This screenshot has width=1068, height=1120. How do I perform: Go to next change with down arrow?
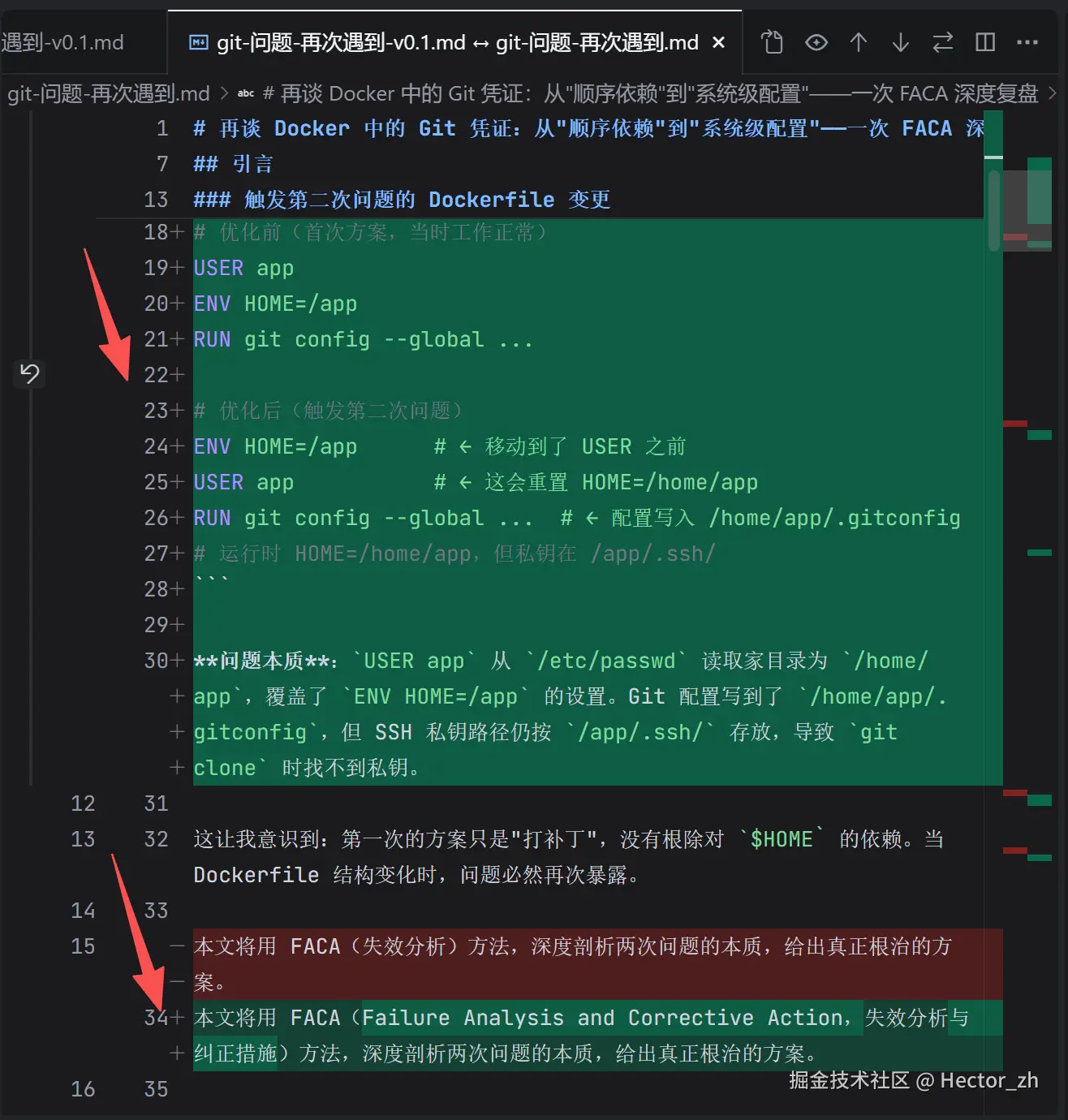[x=901, y=42]
